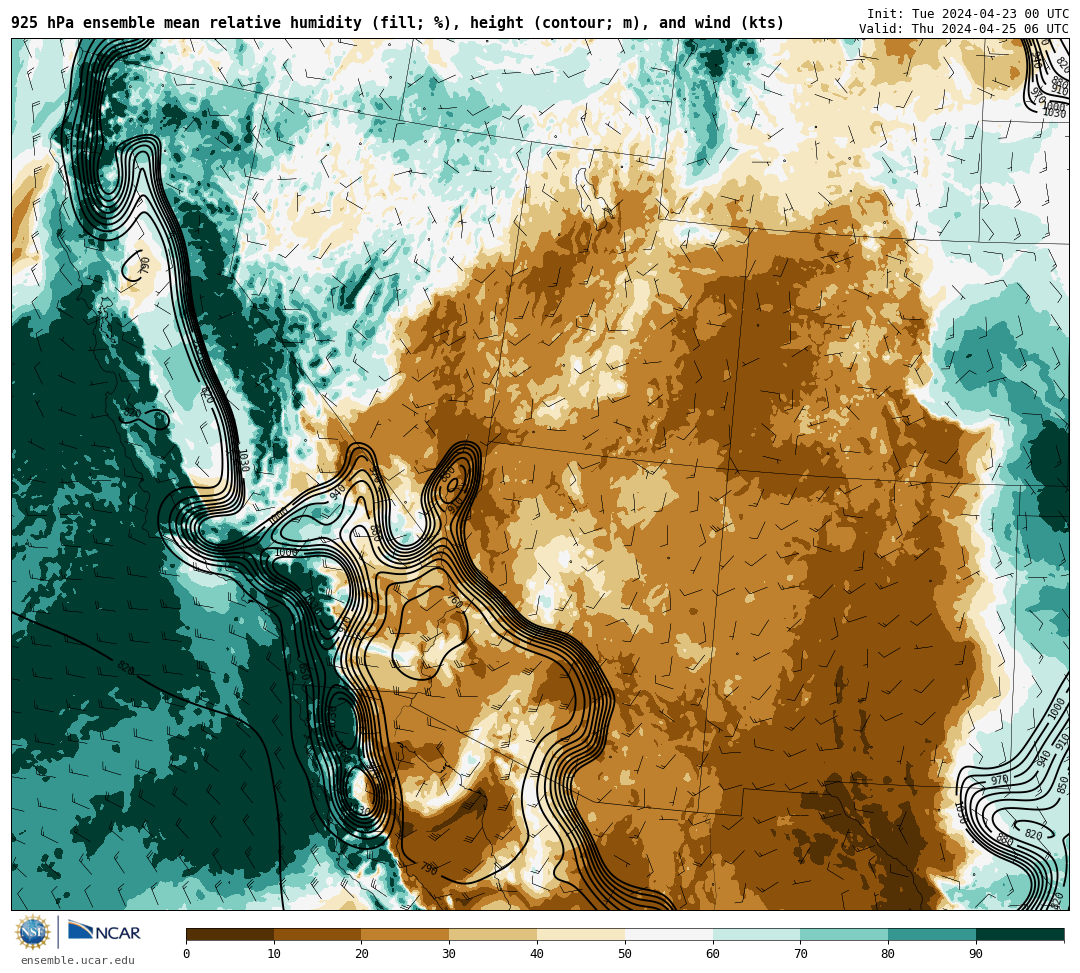Click colorbar tick label 70
This screenshot has height=973, width=1080.
800,954
